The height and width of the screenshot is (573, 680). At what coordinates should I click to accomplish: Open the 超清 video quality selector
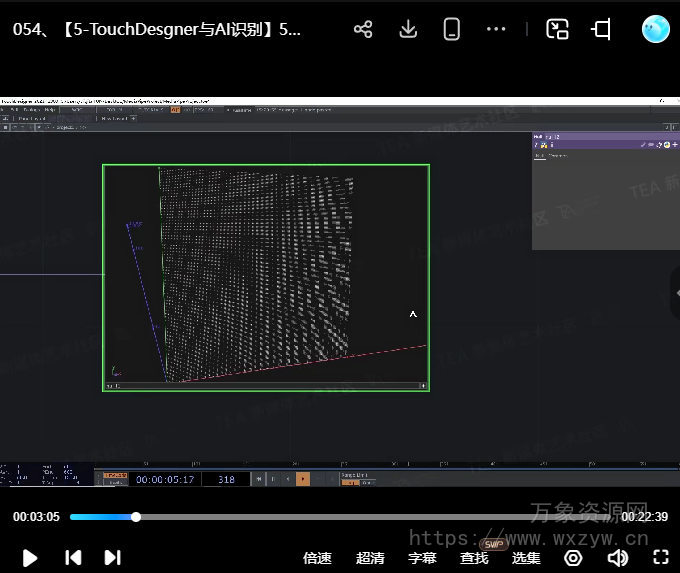tap(370, 558)
